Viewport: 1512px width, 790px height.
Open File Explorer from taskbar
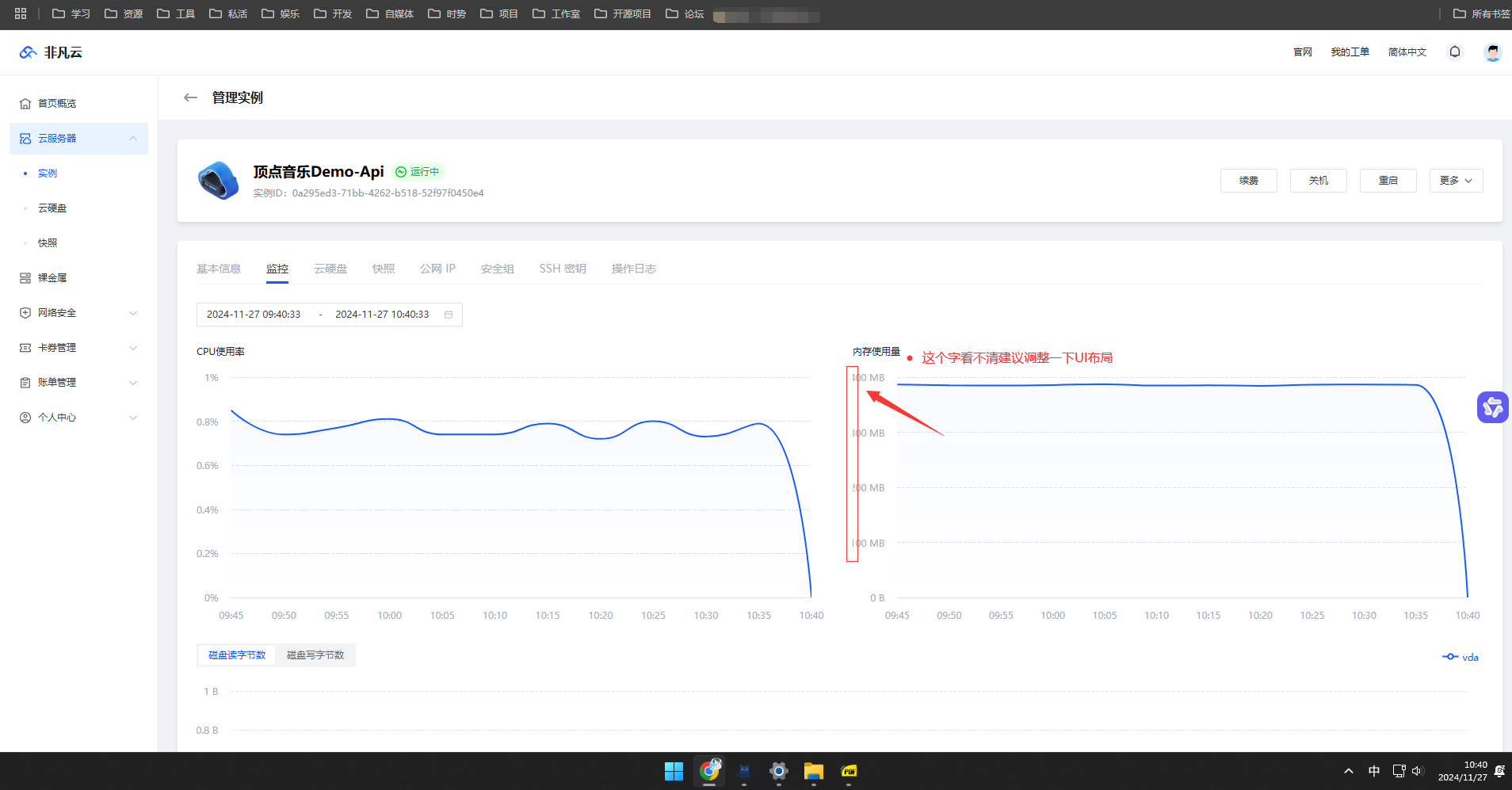pyautogui.click(x=814, y=771)
